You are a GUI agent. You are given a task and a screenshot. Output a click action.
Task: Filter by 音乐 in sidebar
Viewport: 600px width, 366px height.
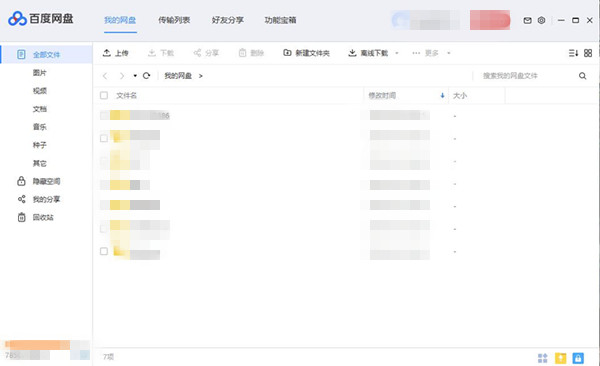pyautogui.click(x=39, y=127)
